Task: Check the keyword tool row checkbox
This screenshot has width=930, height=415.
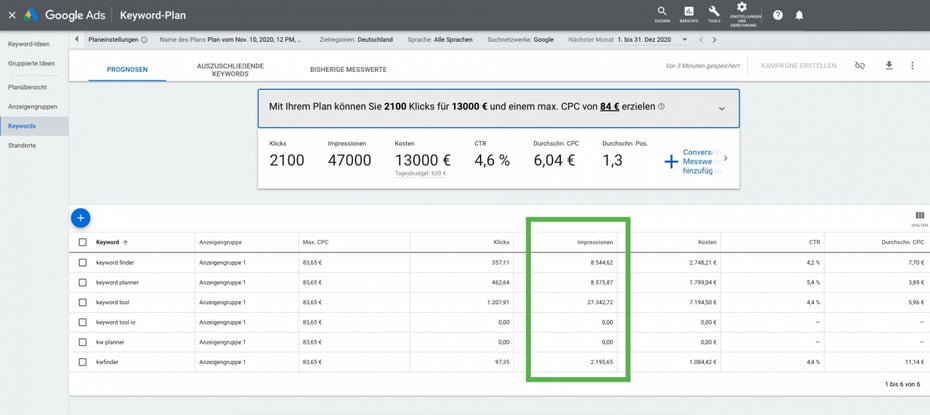Action: tap(82, 302)
